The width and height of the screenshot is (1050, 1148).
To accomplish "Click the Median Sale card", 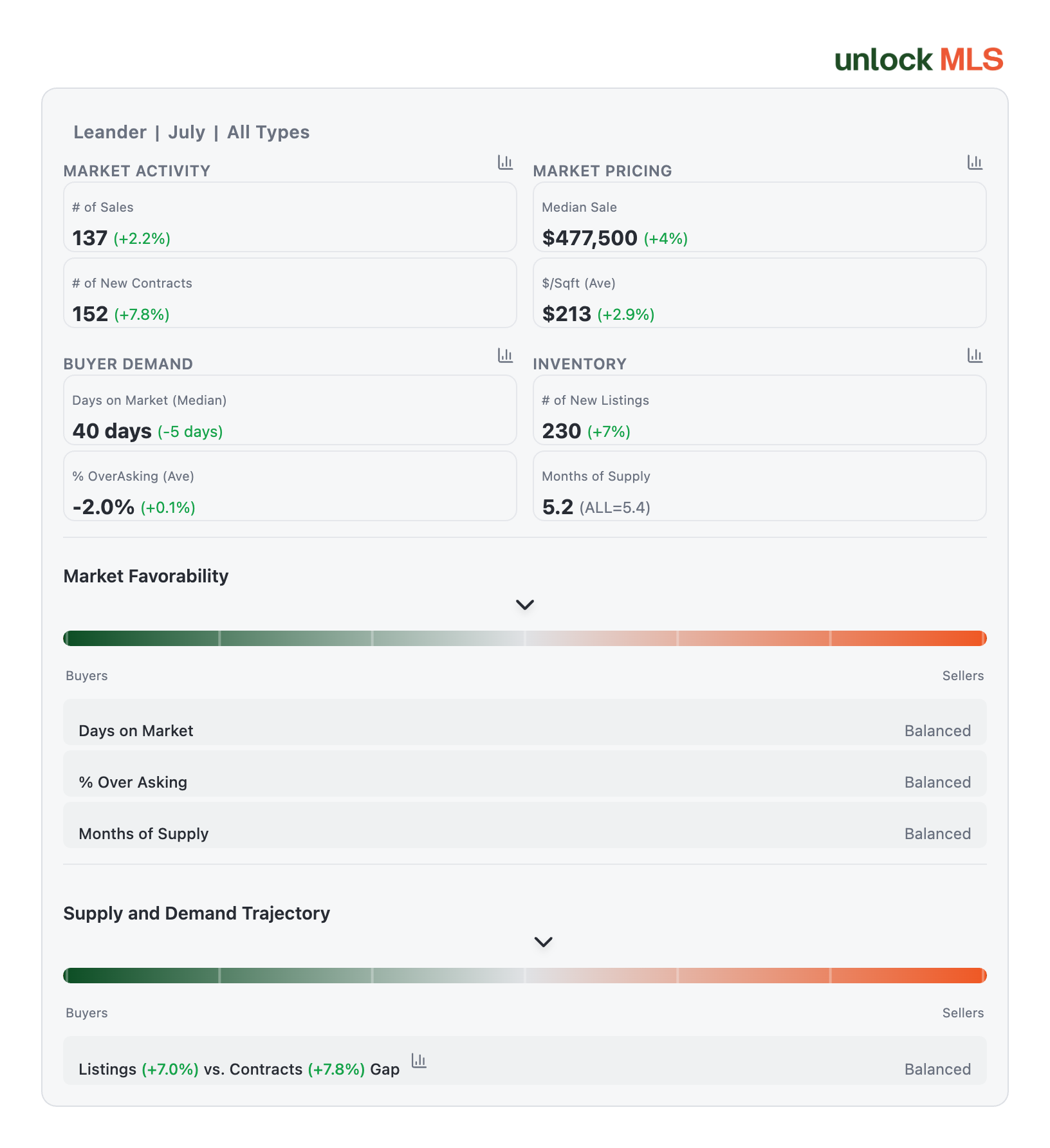I will coord(760,217).
